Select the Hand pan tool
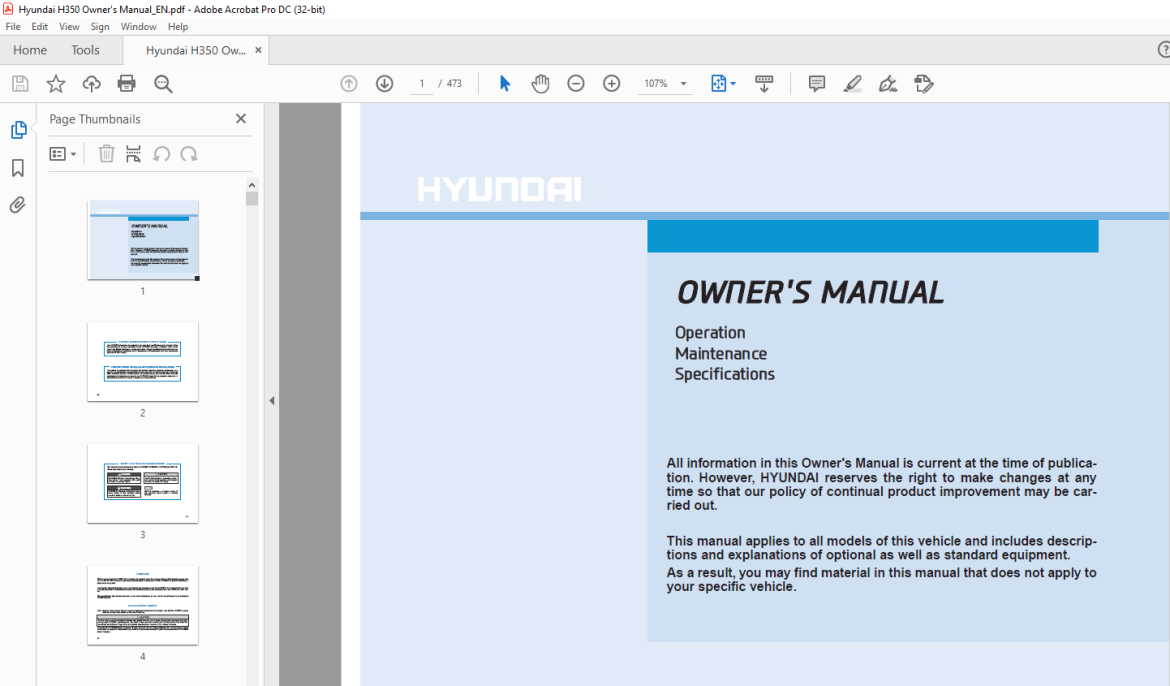This screenshot has height=686, width=1170. [540, 84]
